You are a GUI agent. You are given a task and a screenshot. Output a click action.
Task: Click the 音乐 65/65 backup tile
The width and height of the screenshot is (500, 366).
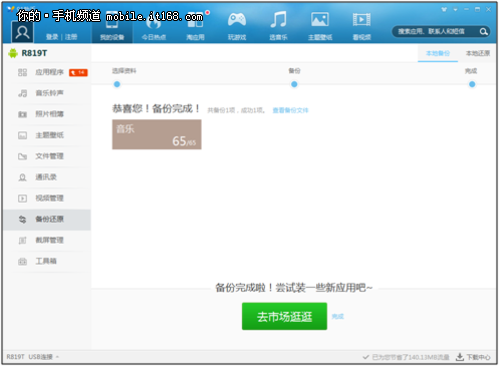coord(157,135)
